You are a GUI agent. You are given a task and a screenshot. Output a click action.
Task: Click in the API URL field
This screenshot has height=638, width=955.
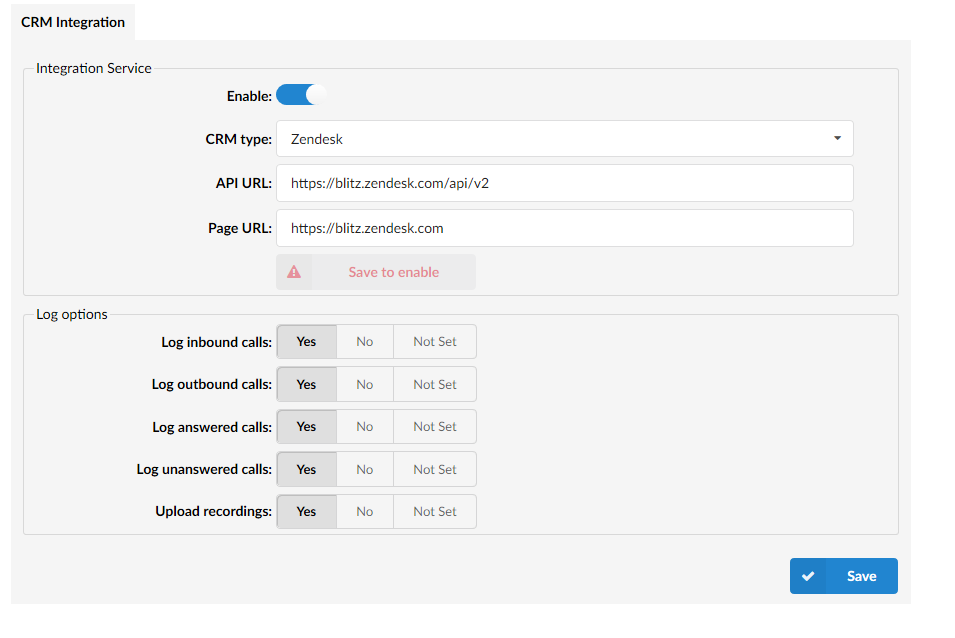coord(564,184)
